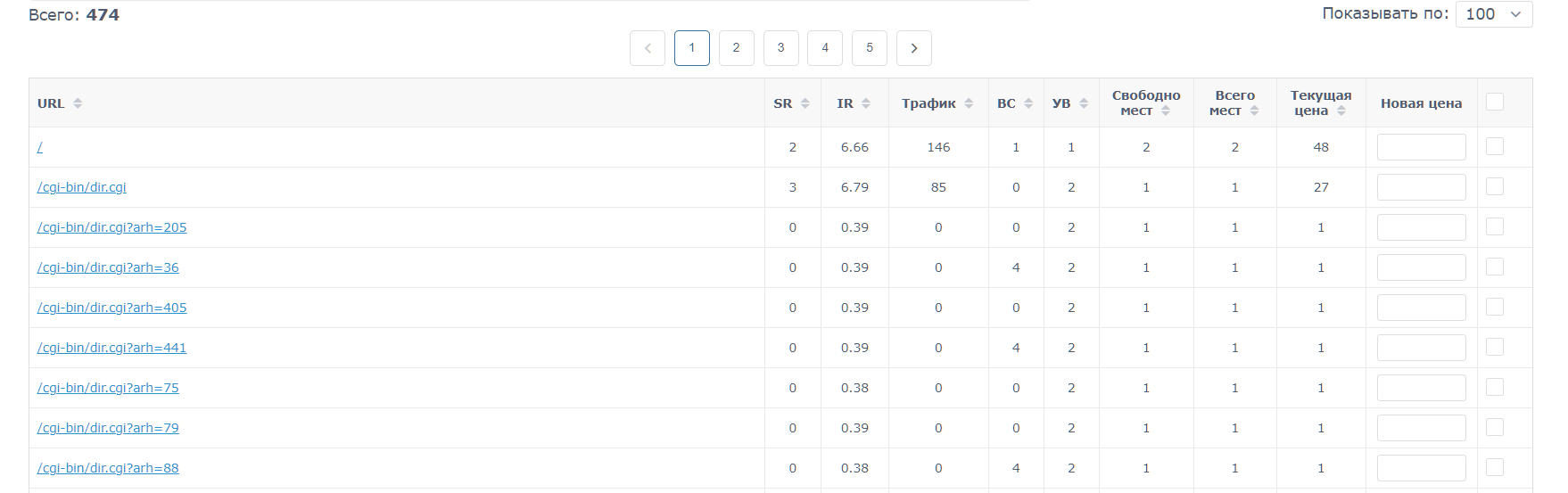Check the row with arh=75

pos(1495,387)
